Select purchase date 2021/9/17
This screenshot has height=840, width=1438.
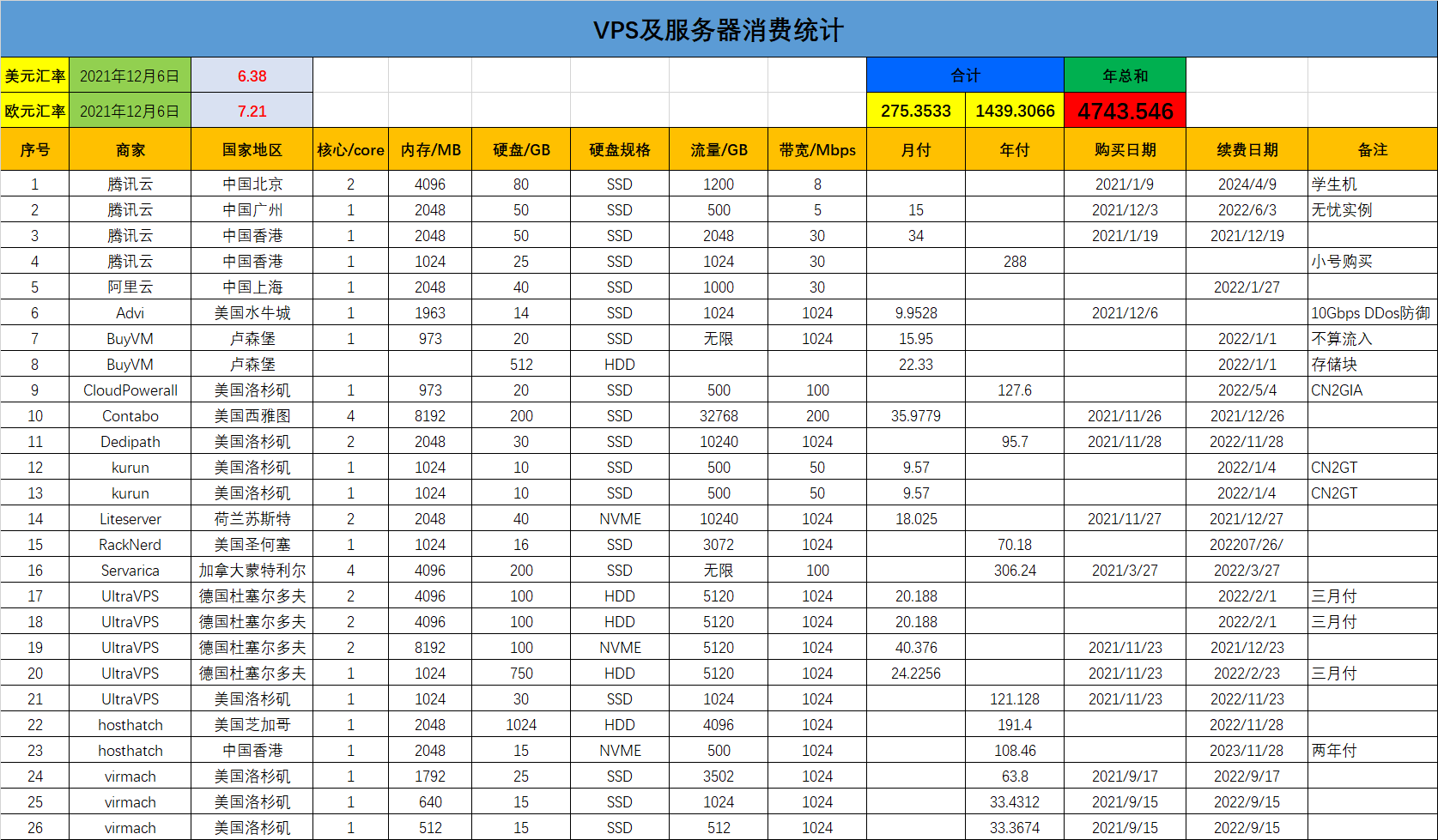(1125, 776)
